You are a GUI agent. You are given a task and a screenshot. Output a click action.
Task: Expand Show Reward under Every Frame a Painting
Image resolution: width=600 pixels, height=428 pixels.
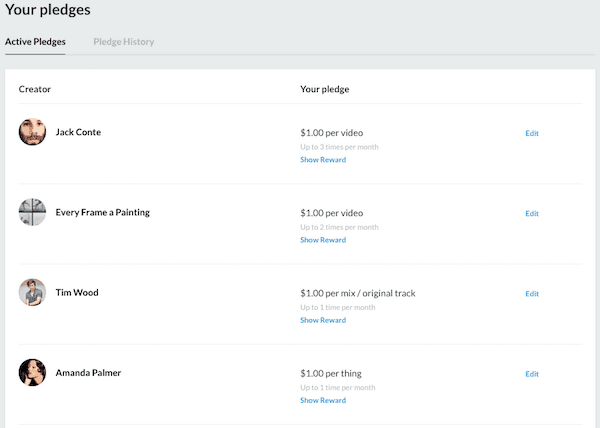[323, 240]
